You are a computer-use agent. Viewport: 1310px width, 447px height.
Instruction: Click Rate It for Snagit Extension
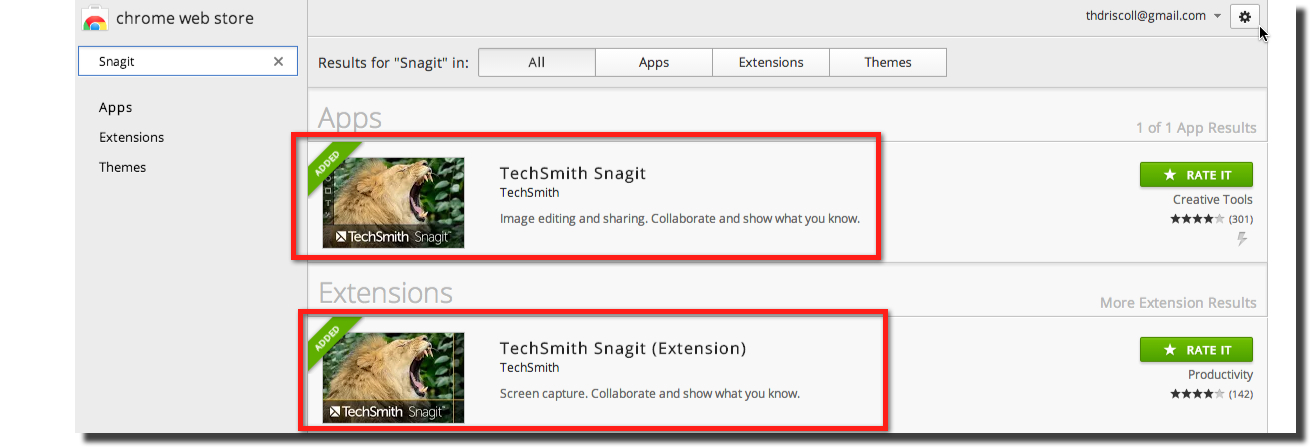pos(1196,350)
